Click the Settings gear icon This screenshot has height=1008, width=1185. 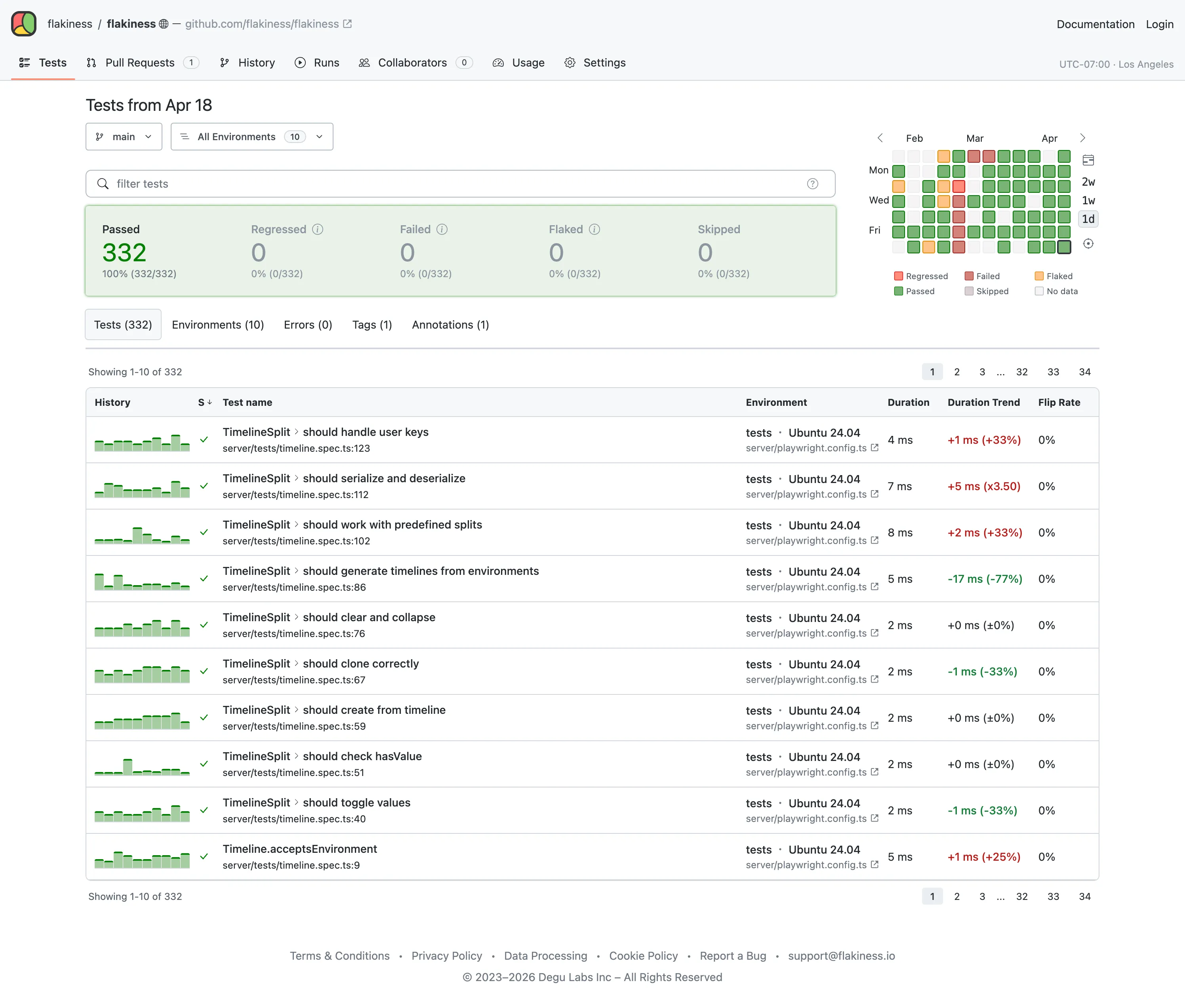570,63
